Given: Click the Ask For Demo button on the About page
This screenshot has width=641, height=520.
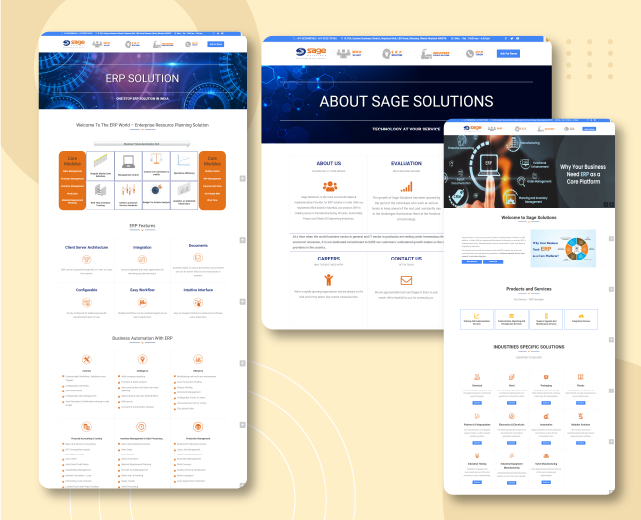Looking at the screenshot, I should tap(508, 54).
